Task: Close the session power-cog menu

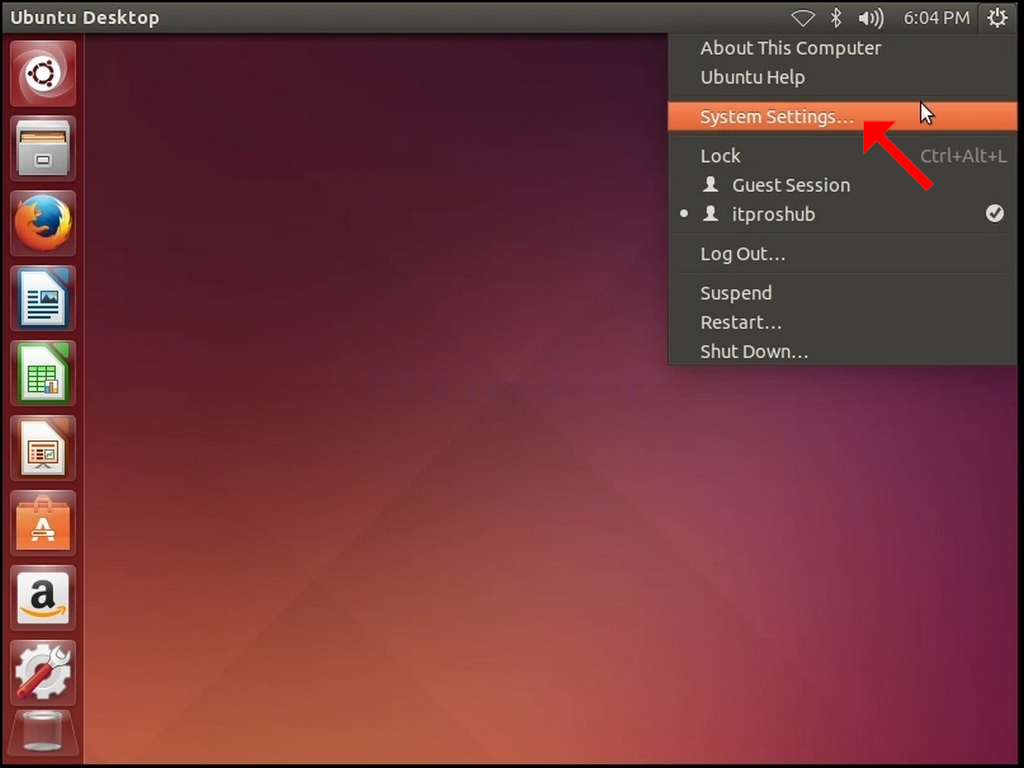Action: pos(997,18)
